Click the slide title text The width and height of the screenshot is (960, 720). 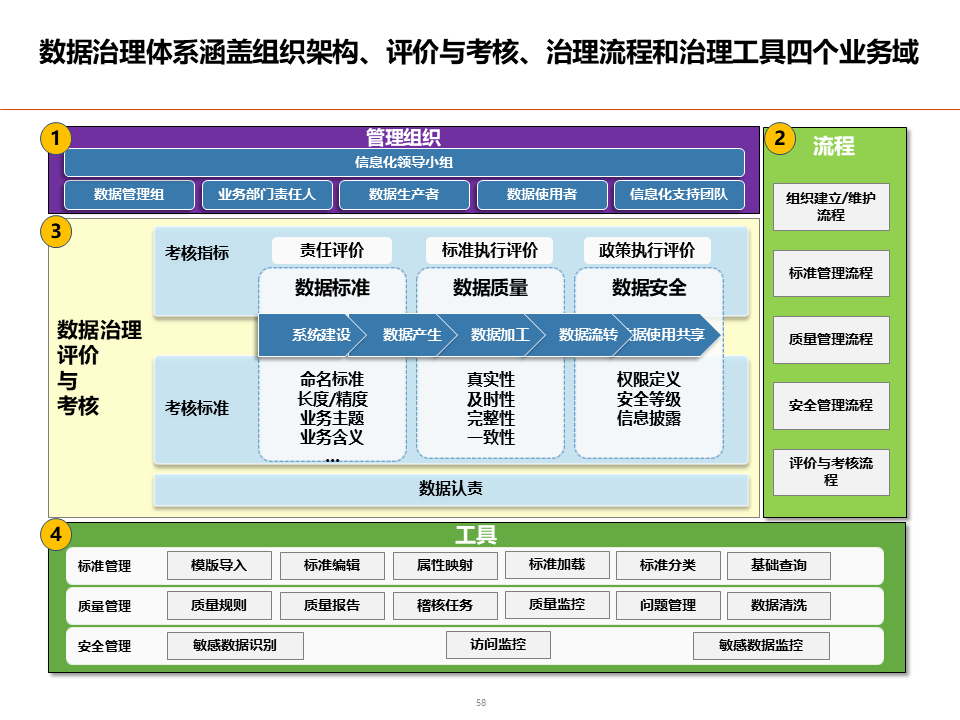click(x=479, y=52)
